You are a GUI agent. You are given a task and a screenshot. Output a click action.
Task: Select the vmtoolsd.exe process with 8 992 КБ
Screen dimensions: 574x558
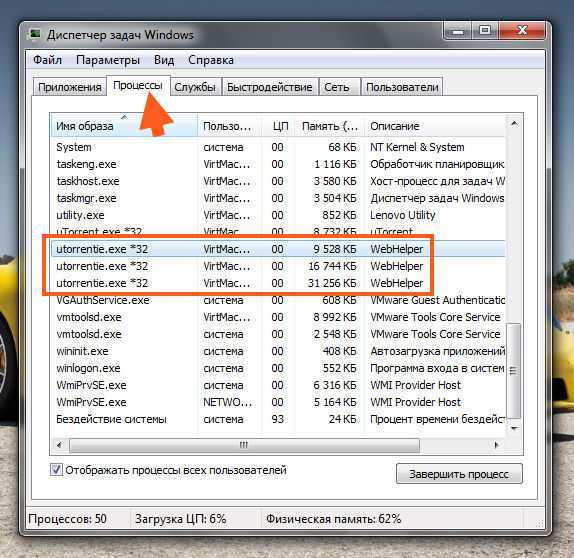click(278, 317)
